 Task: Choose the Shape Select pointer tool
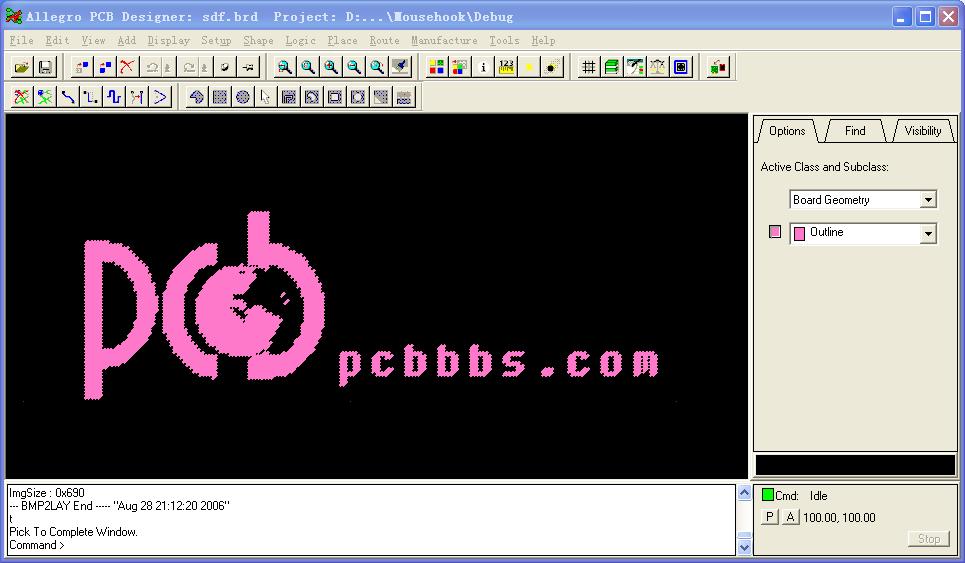coord(265,97)
